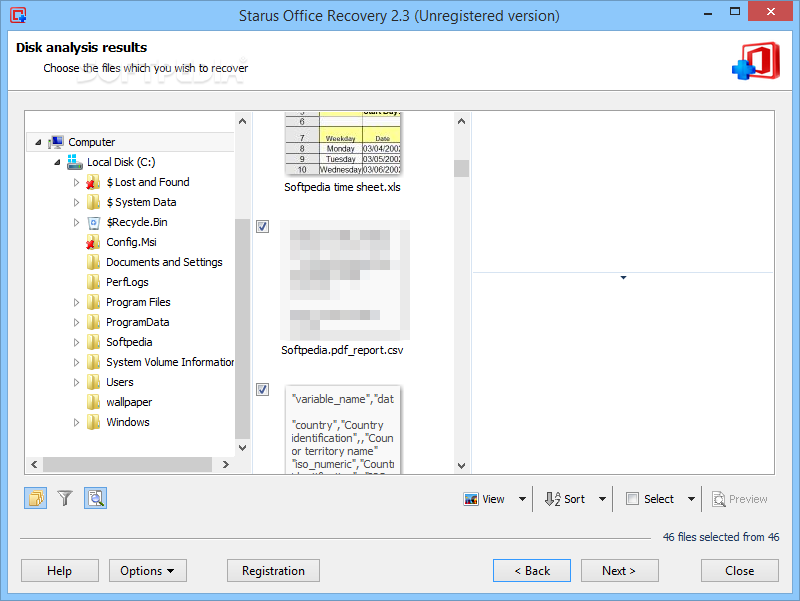Select the Softpedia time sheet.xls thumbnail

pyautogui.click(x=343, y=143)
